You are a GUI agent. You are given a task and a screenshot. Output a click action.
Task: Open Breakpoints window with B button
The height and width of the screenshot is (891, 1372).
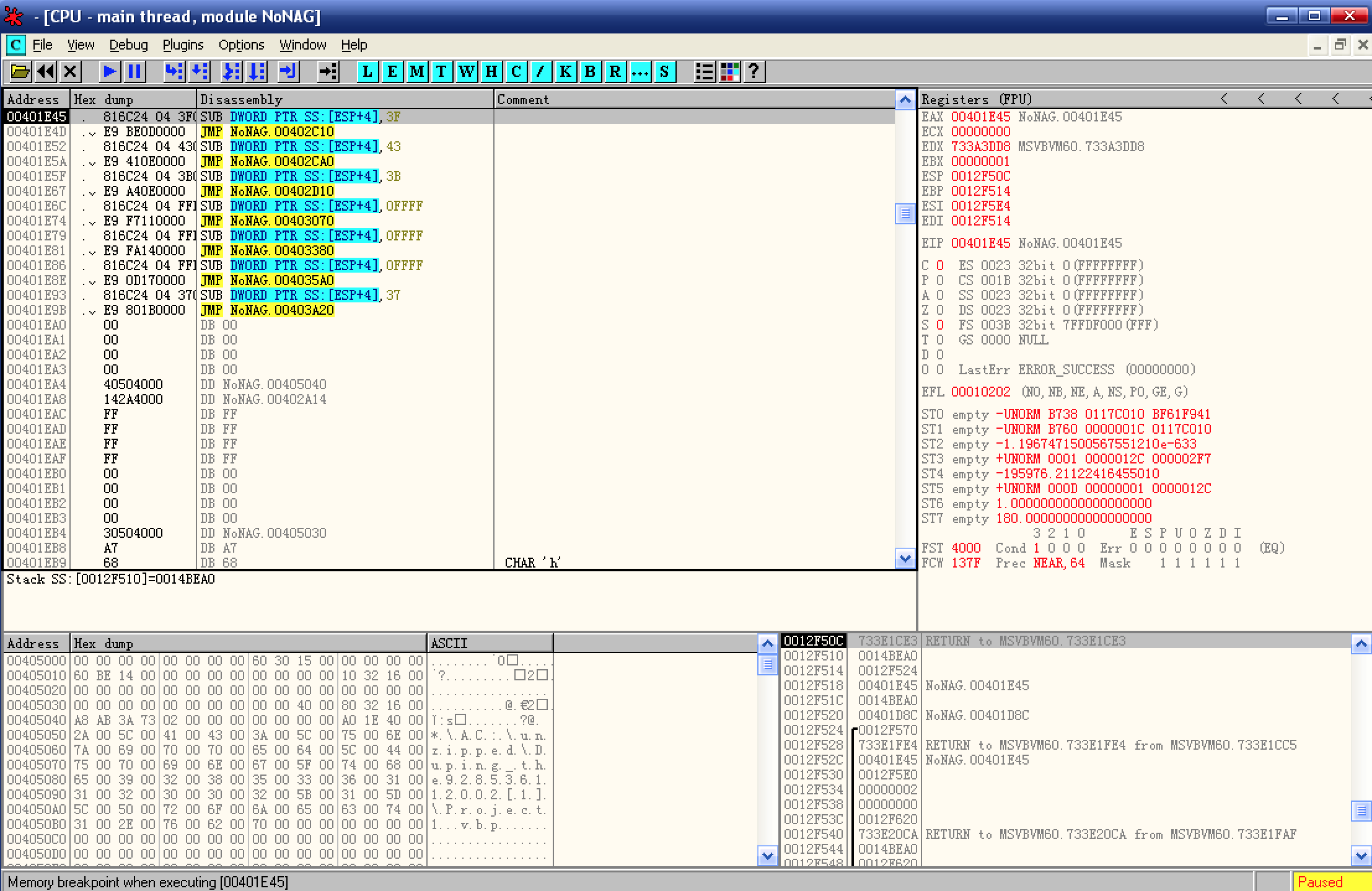pos(590,72)
